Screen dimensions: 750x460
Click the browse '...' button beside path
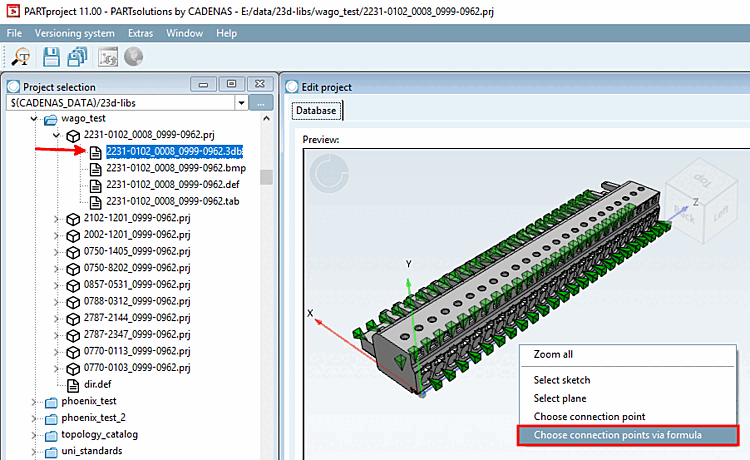point(261,103)
